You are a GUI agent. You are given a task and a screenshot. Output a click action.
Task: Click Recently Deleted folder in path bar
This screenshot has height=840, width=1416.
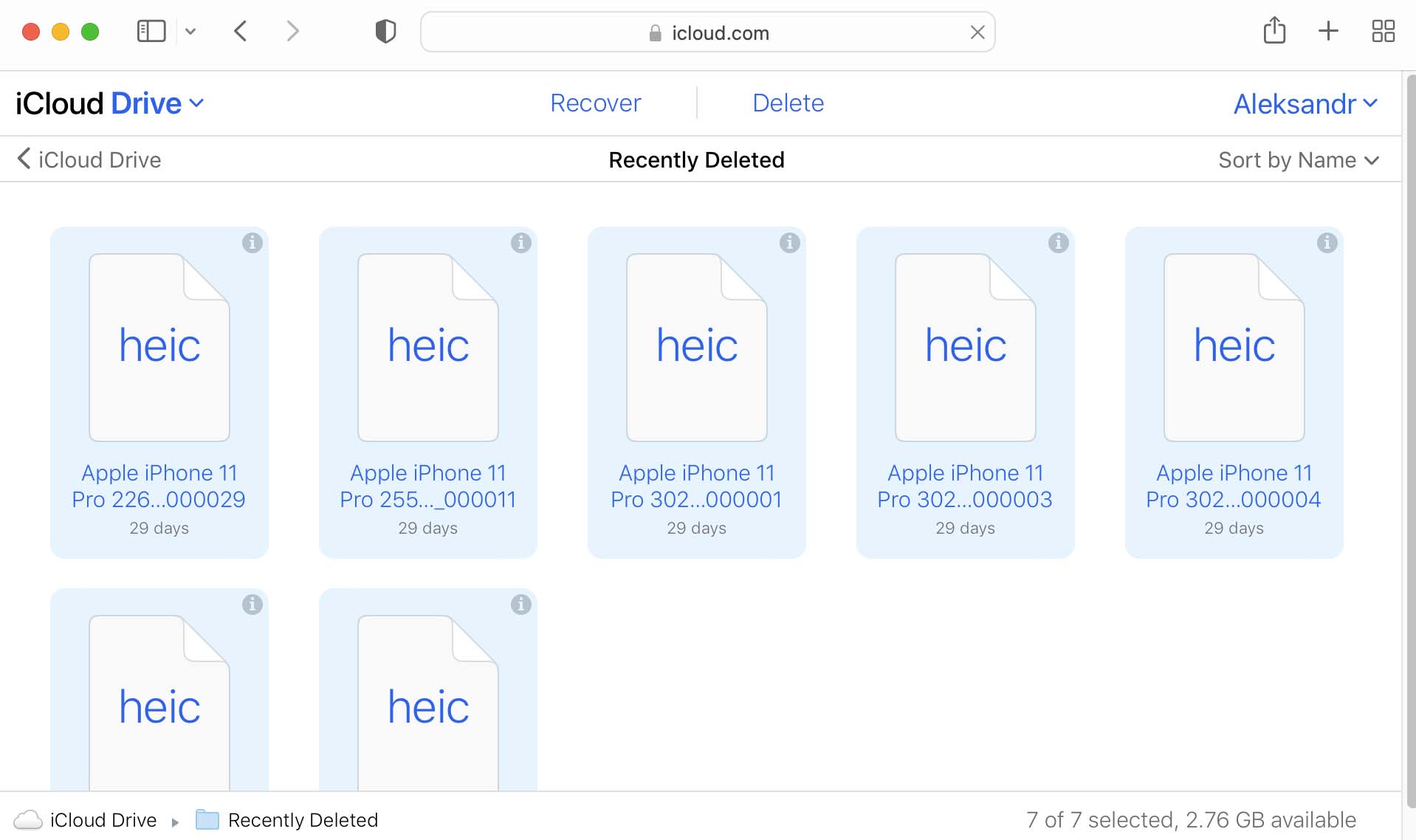(286, 819)
